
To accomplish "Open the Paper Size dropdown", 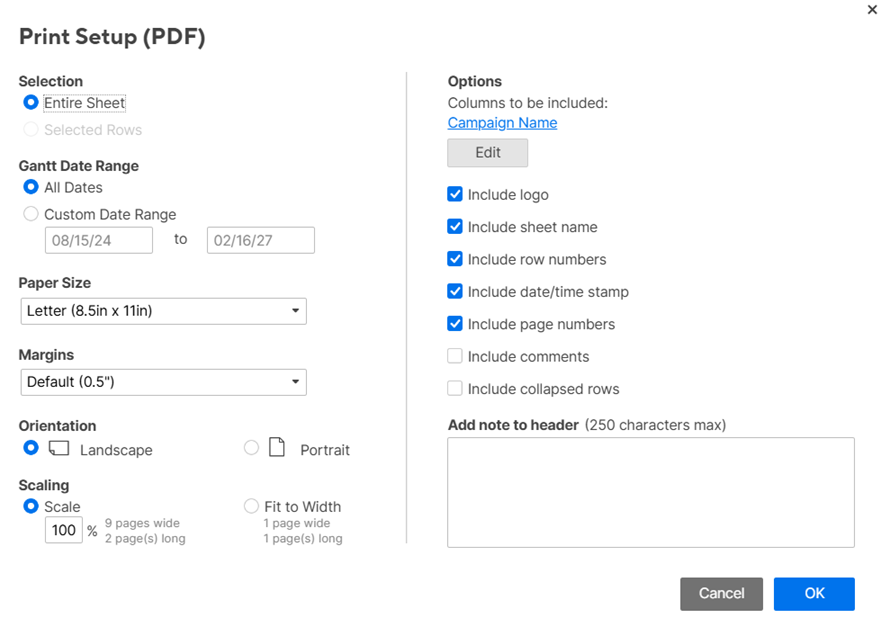I will point(163,311).
